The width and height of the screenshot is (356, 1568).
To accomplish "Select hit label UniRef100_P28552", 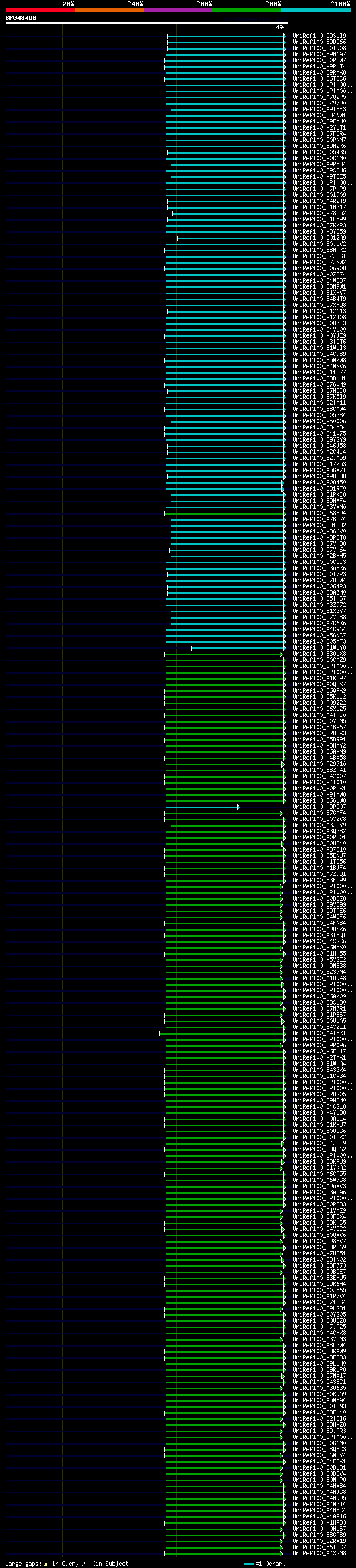I will 319,214.
